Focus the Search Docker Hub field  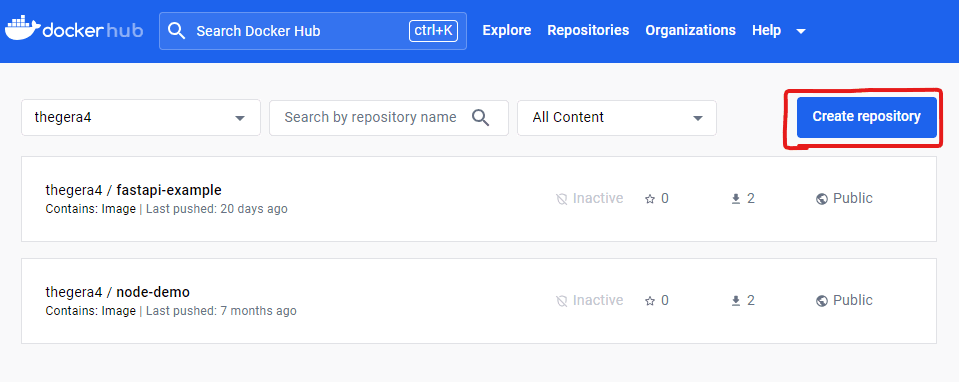click(313, 31)
